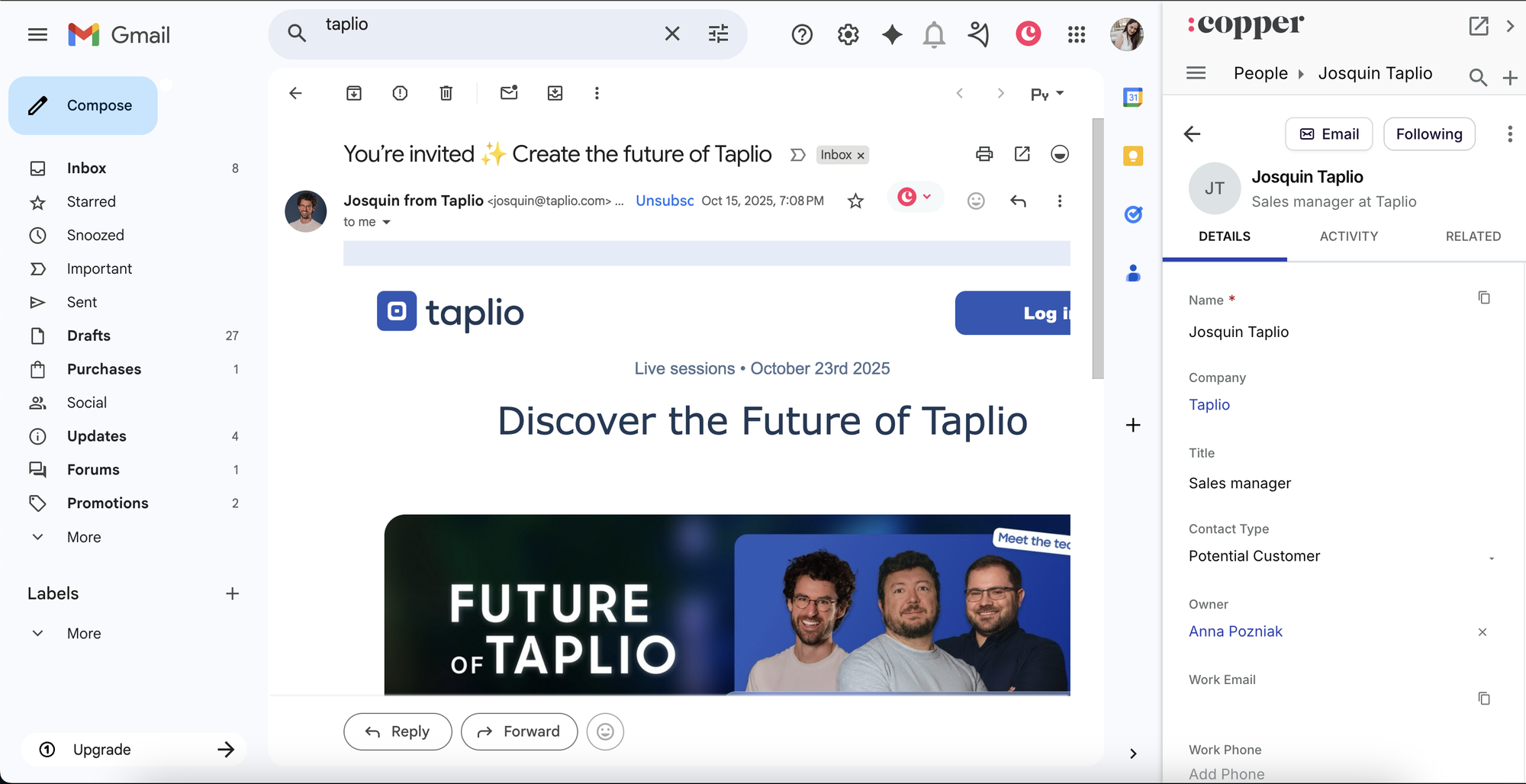Archive the open email
1526x784 pixels.
(x=353, y=92)
